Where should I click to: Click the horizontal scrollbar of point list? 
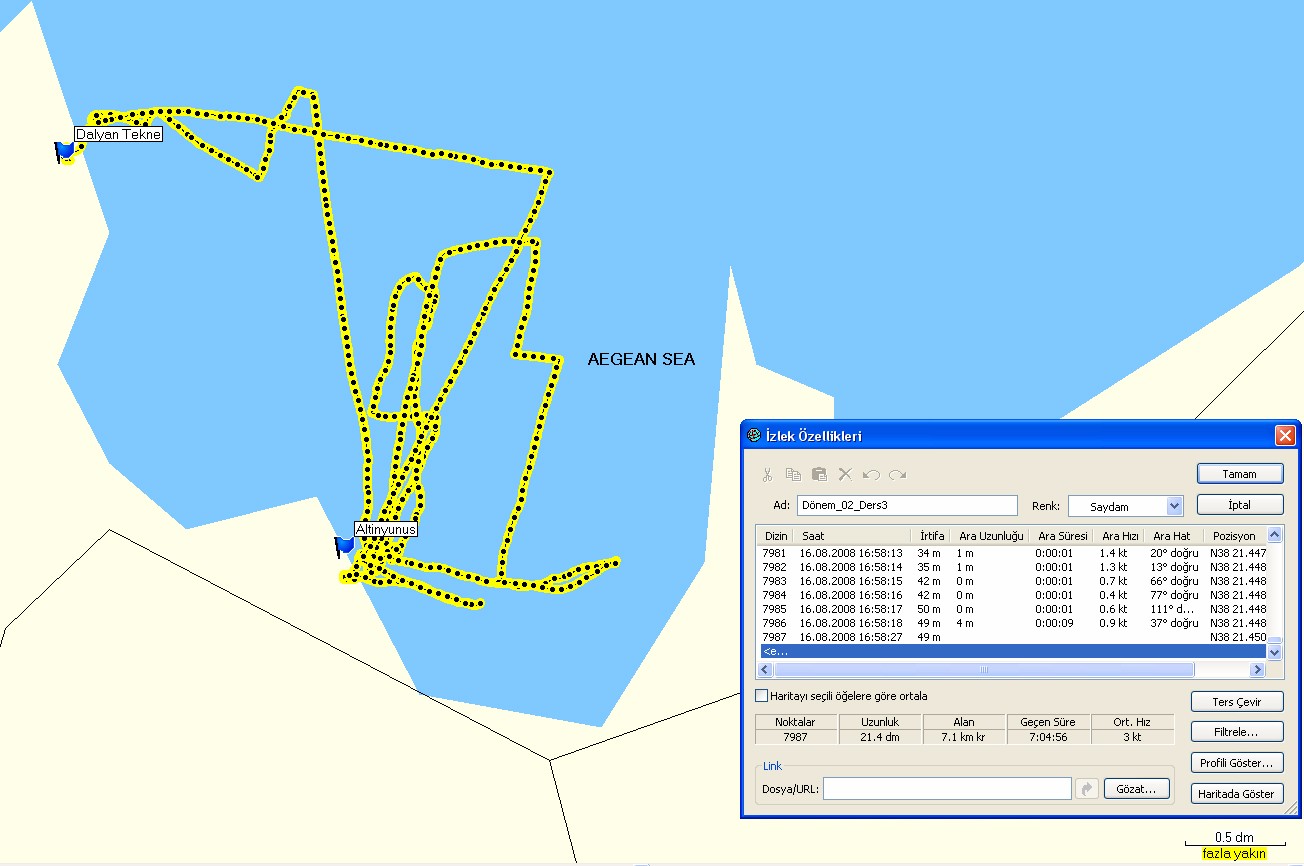coord(983,669)
